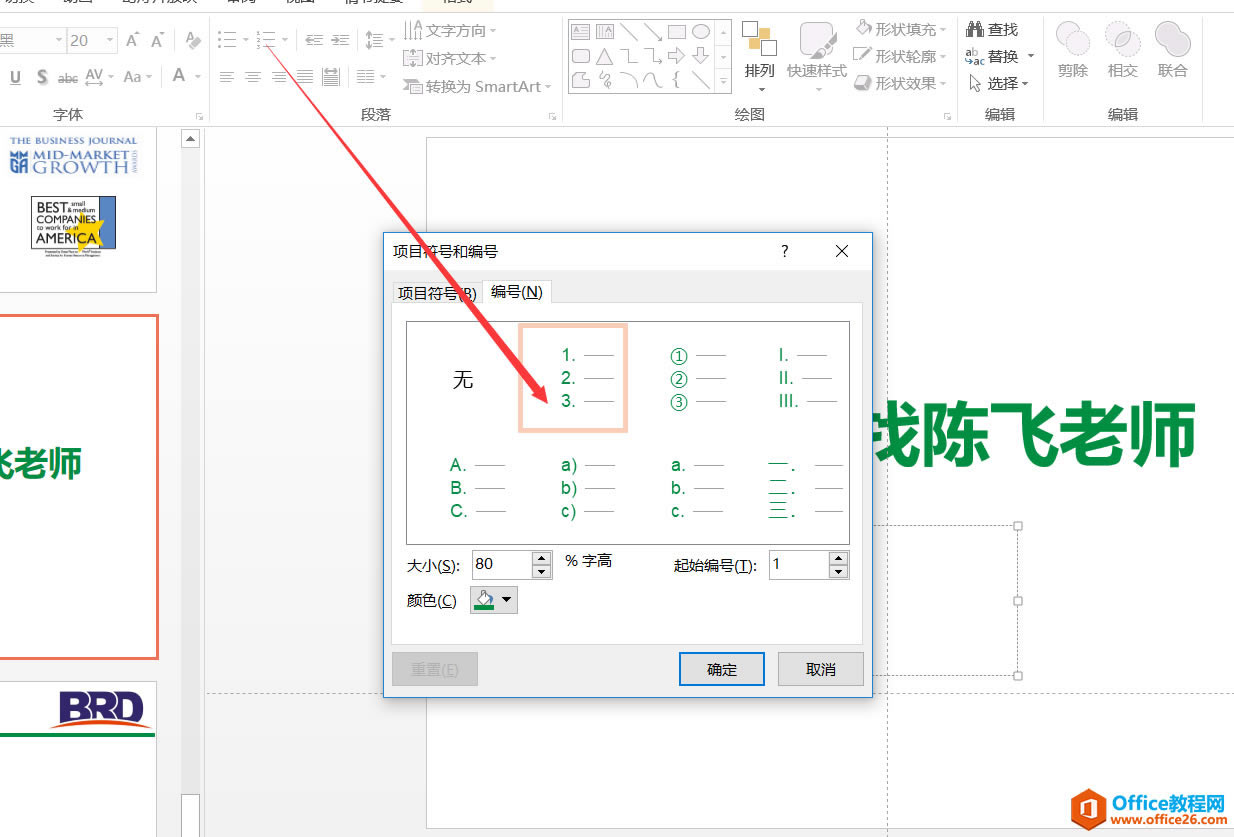Select the 1. 2. 3. numbering style

click(x=573, y=378)
